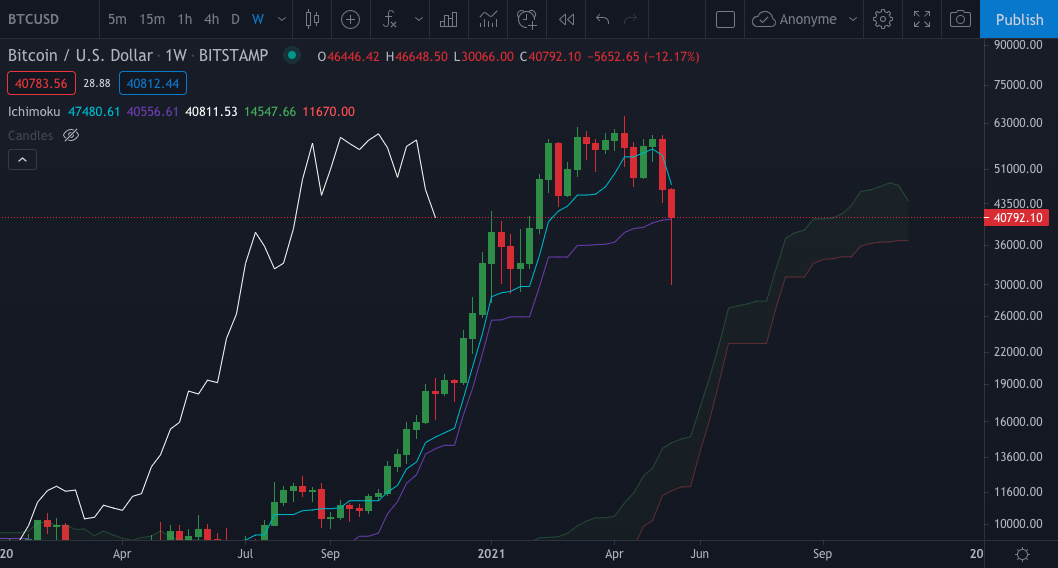The width and height of the screenshot is (1058, 568).
Task: Select the D daily timeframe
Action: click(235, 19)
